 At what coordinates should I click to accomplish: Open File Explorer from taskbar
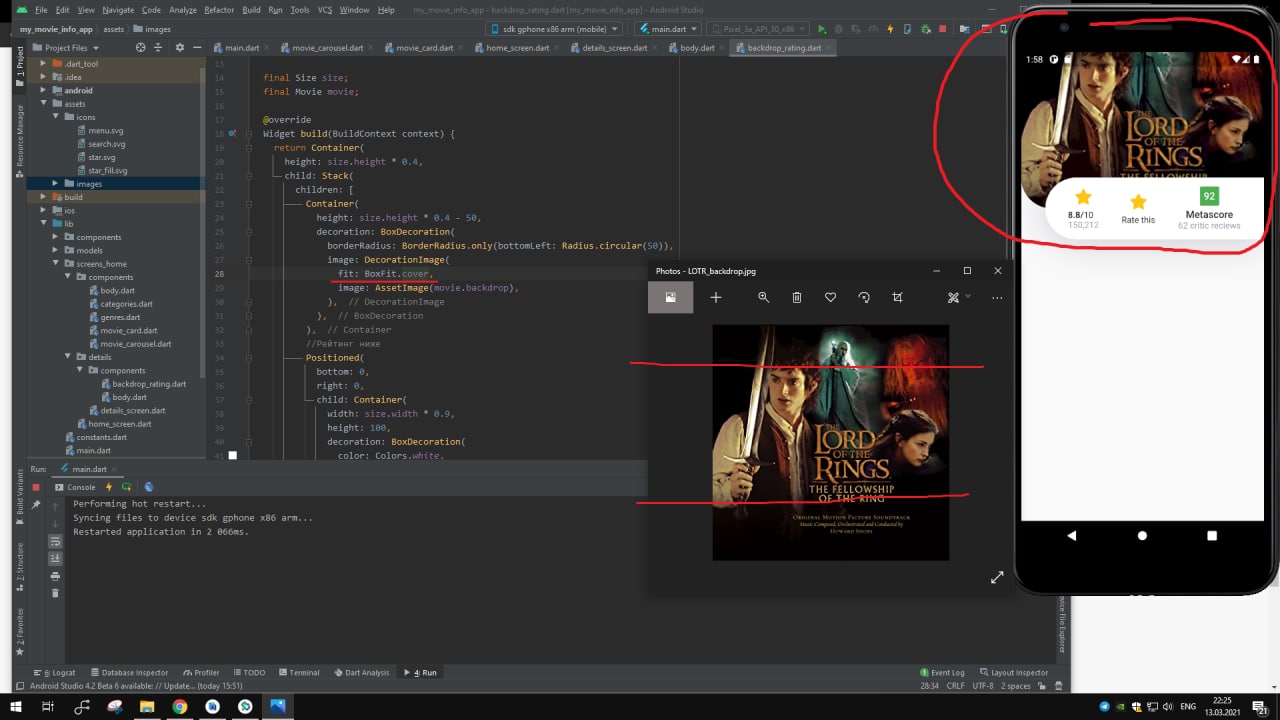coord(147,707)
